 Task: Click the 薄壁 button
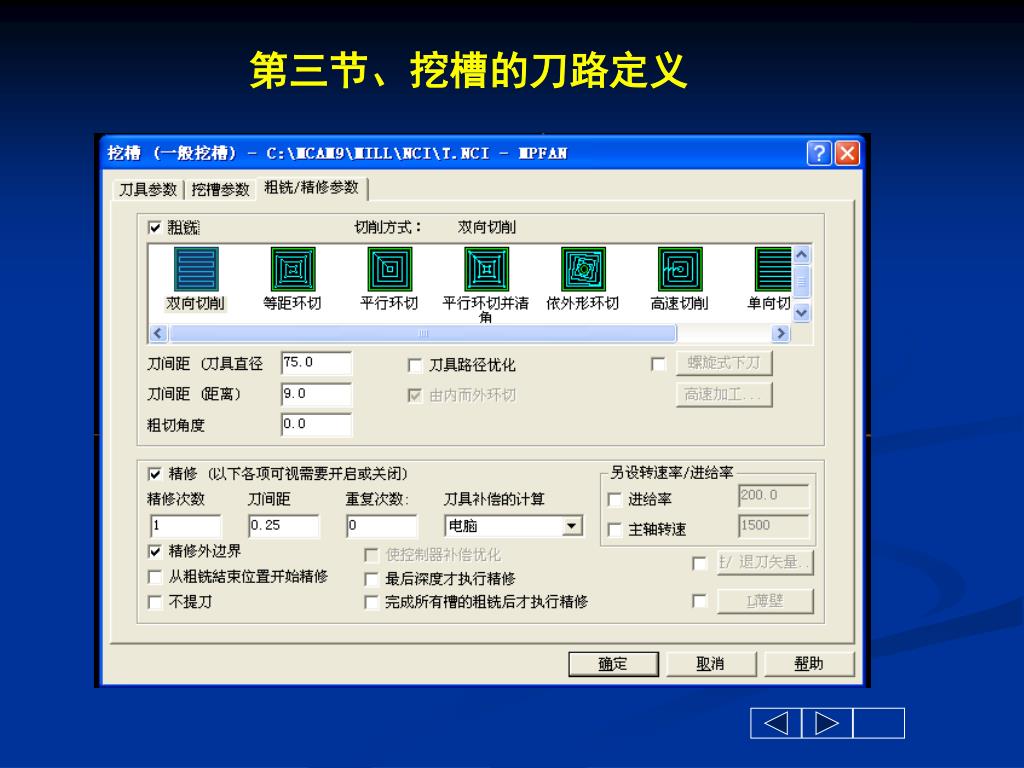pos(765,601)
